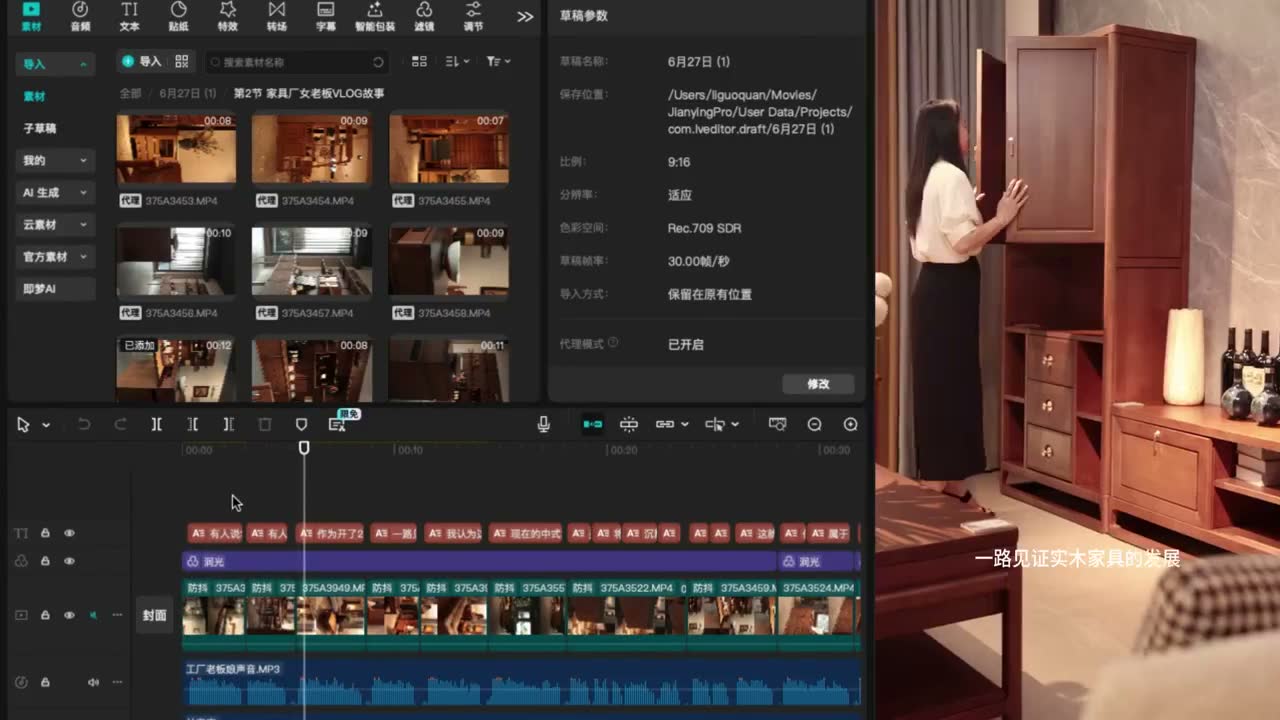
Task: Expand the 我的 sidebar section
Action: [x=55, y=160]
